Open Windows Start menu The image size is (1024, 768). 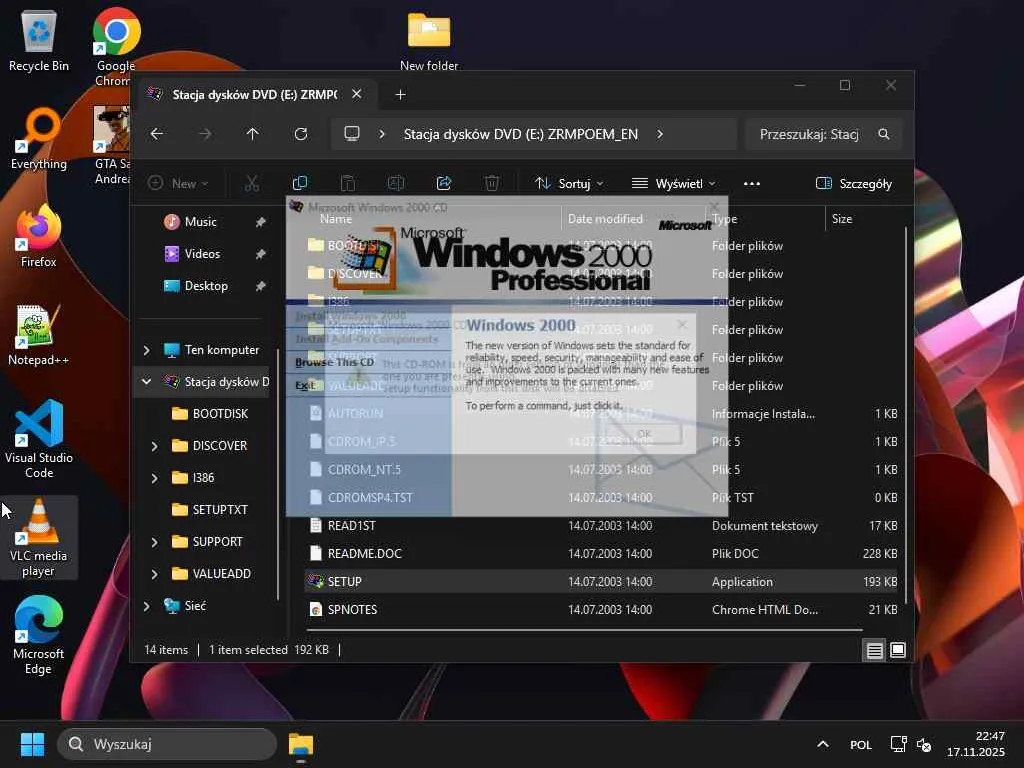point(32,744)
